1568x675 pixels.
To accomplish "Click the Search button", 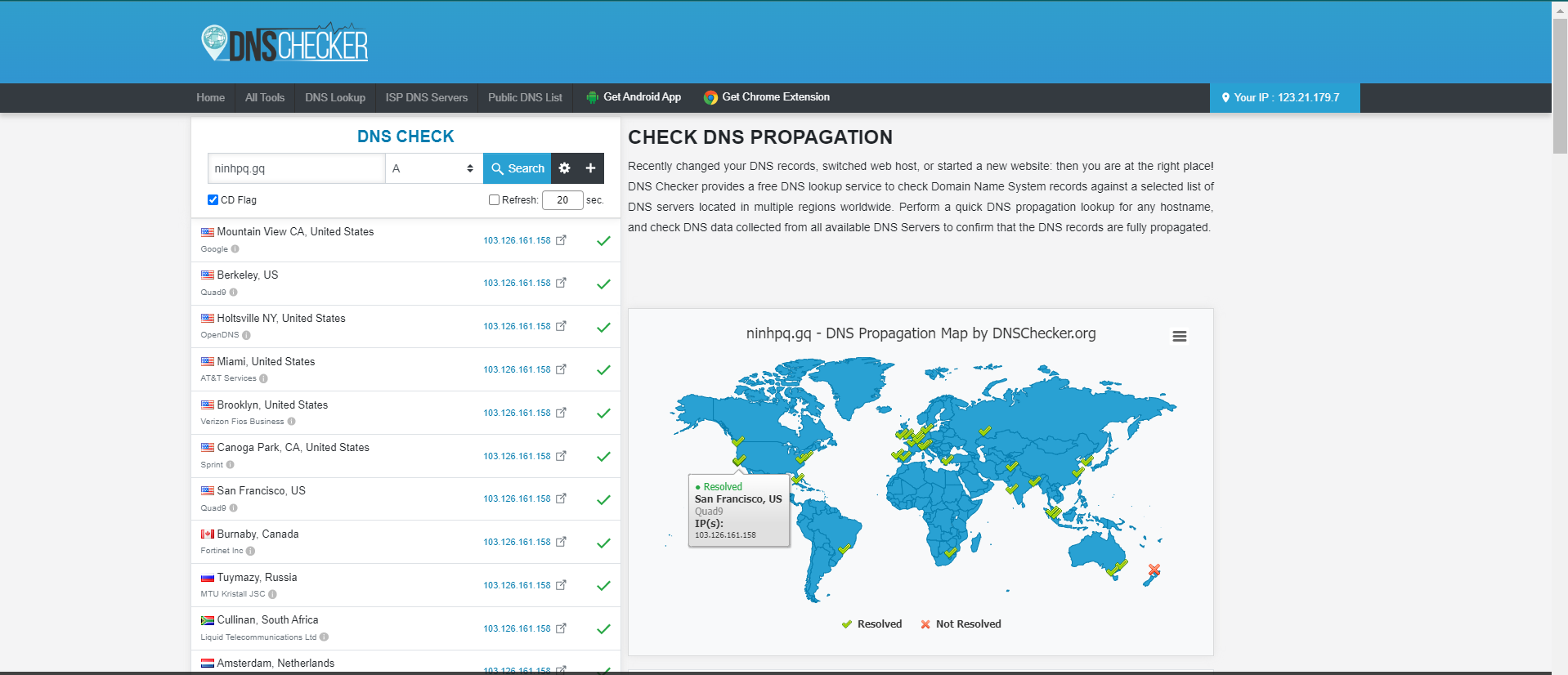I will (517, 168).
